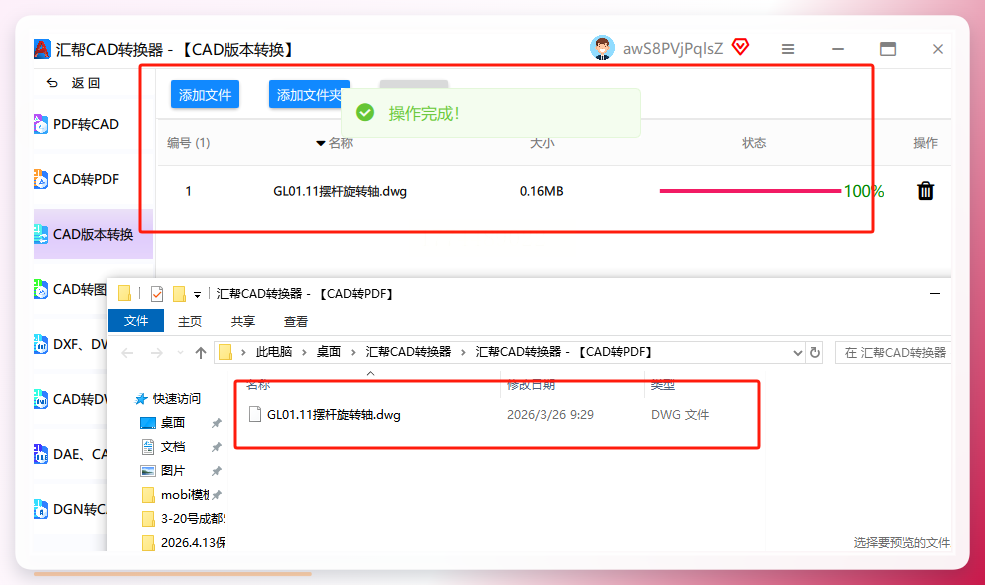Image resolution: width=985 pixels, height=585 pixels.
Task: Open the 文件 tab in Explorer
Action: point(136,321)
